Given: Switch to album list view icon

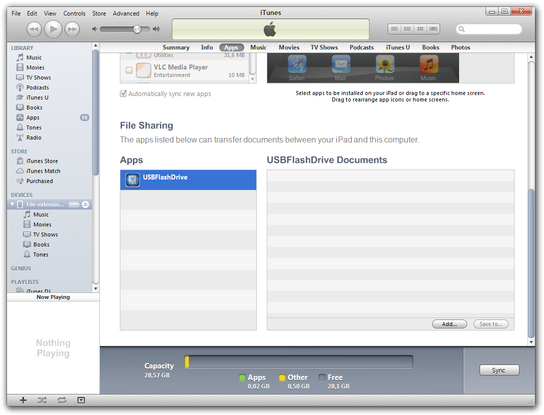Looking at the screenshot, I should click(x=407, y=29).
